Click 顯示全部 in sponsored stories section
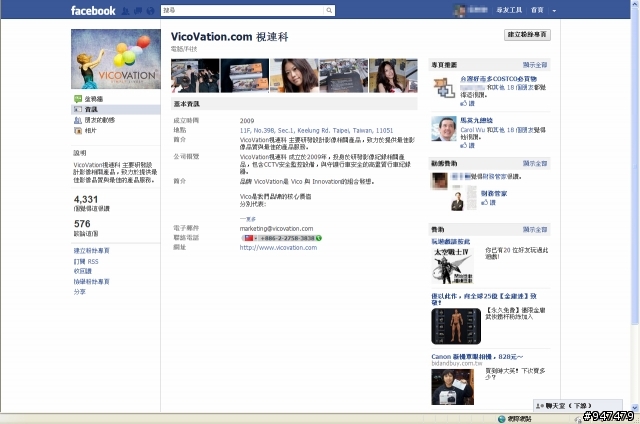Viewport: 640px width, 424px height. (x=535, y=163)
